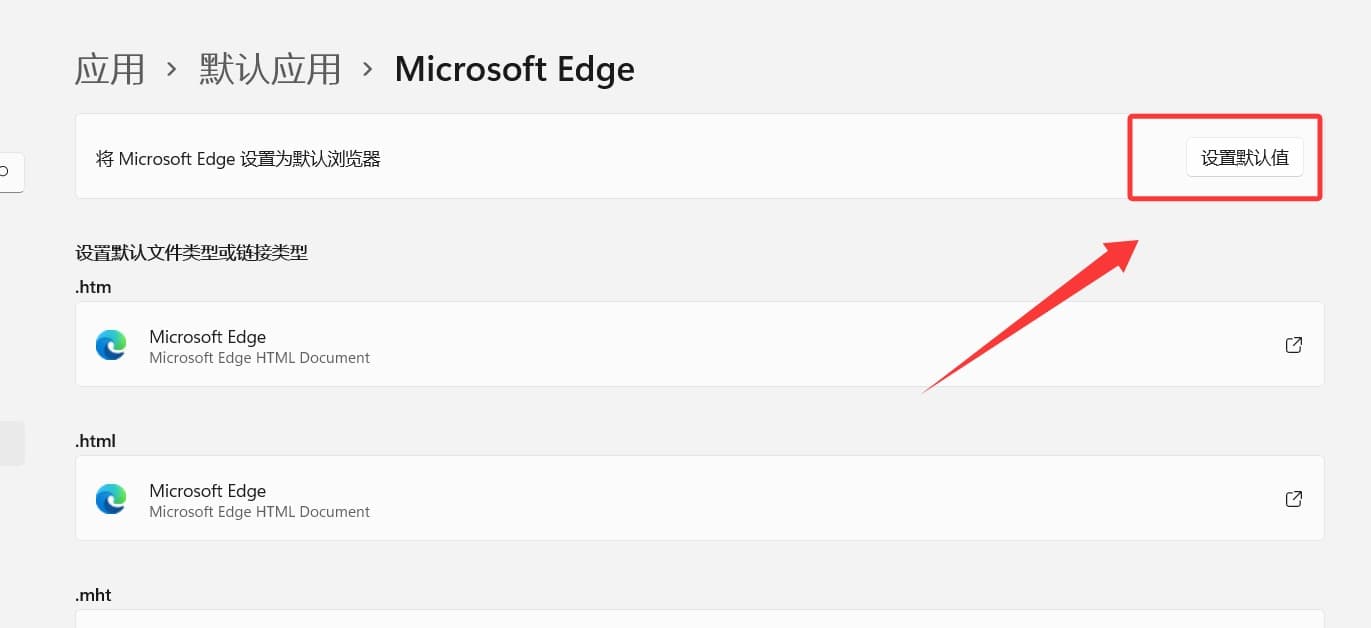The height and width of the screenshot is (628, 1371).
Task: Click the HTML Document subtitle in the .html card
Action: [259, 512]
